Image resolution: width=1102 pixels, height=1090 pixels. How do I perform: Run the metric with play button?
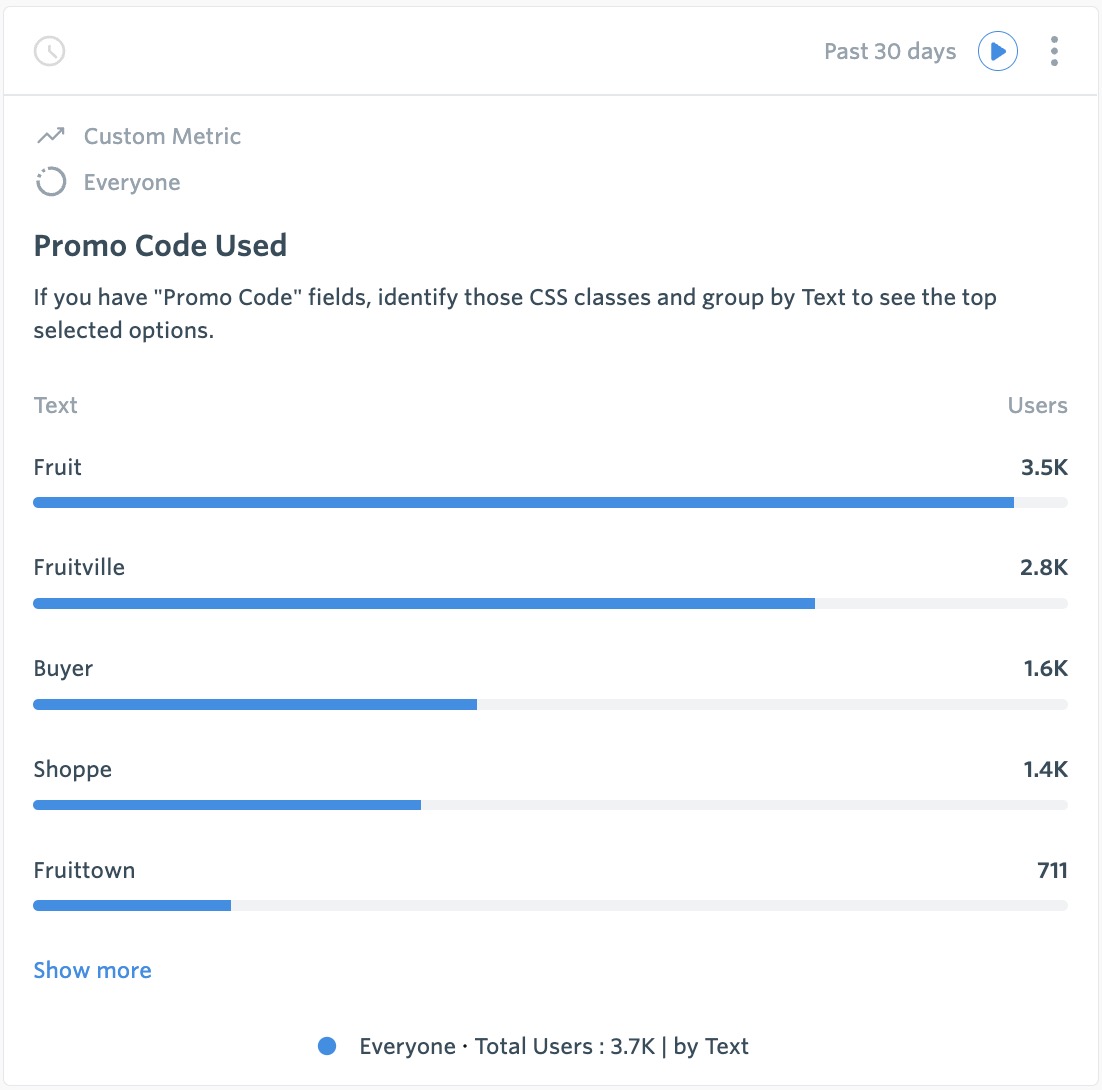point(997,51)
